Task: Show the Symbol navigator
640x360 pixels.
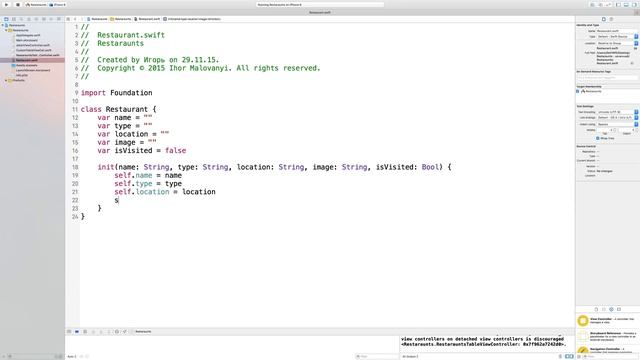Action: (x=13, y=19)
